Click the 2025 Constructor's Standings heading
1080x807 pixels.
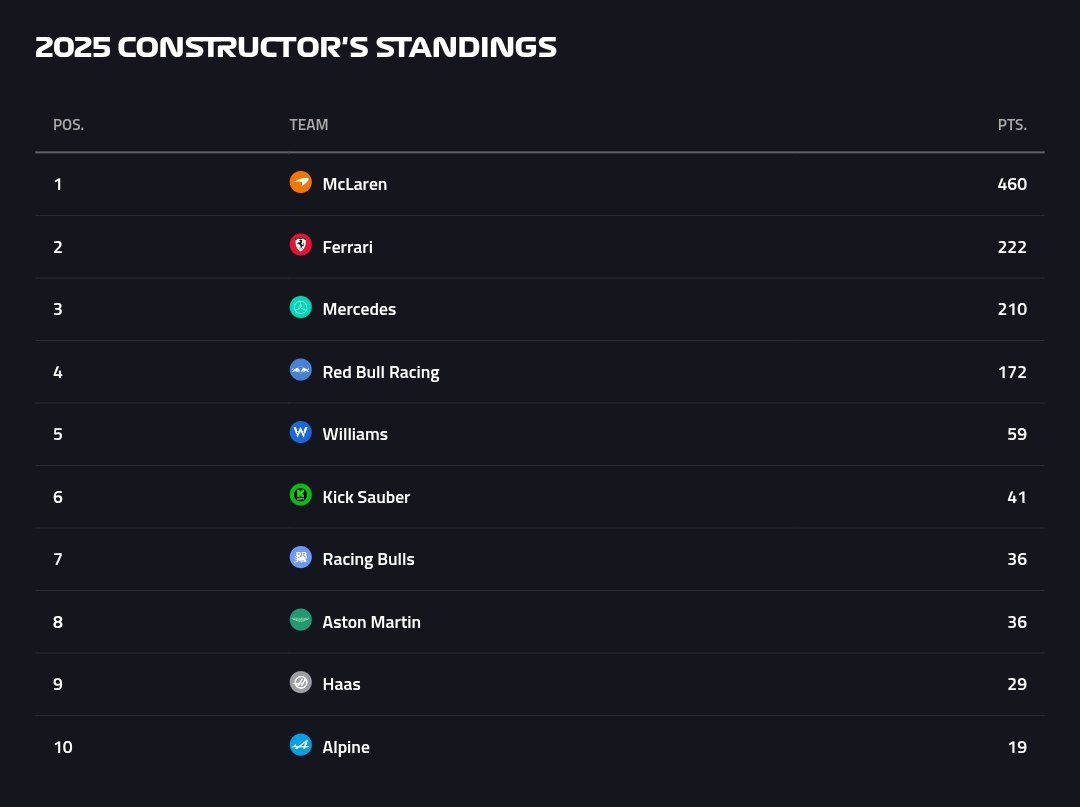[x=295, y=47]
